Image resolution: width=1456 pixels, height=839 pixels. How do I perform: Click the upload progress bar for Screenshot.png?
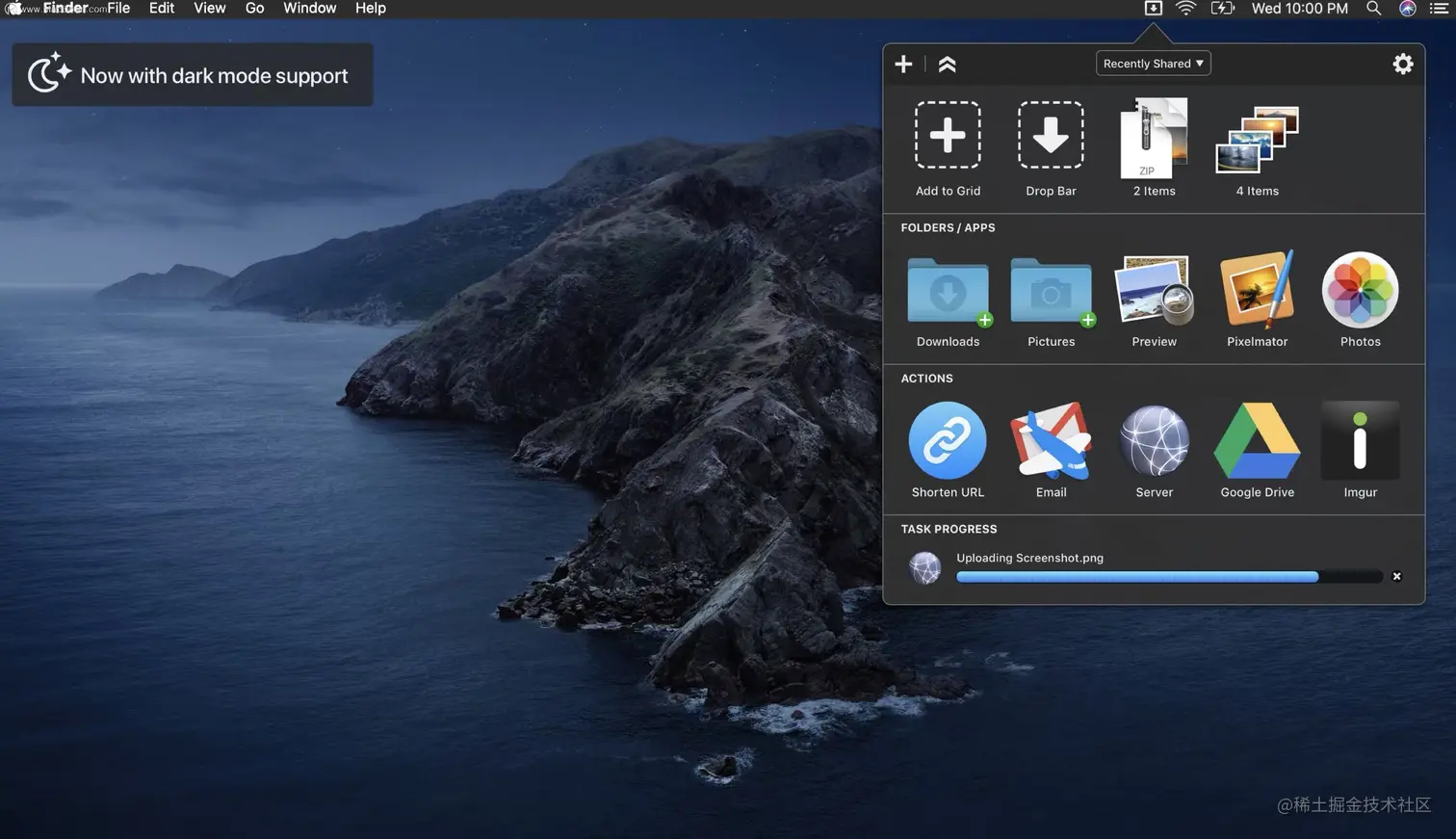[1169, 577]
